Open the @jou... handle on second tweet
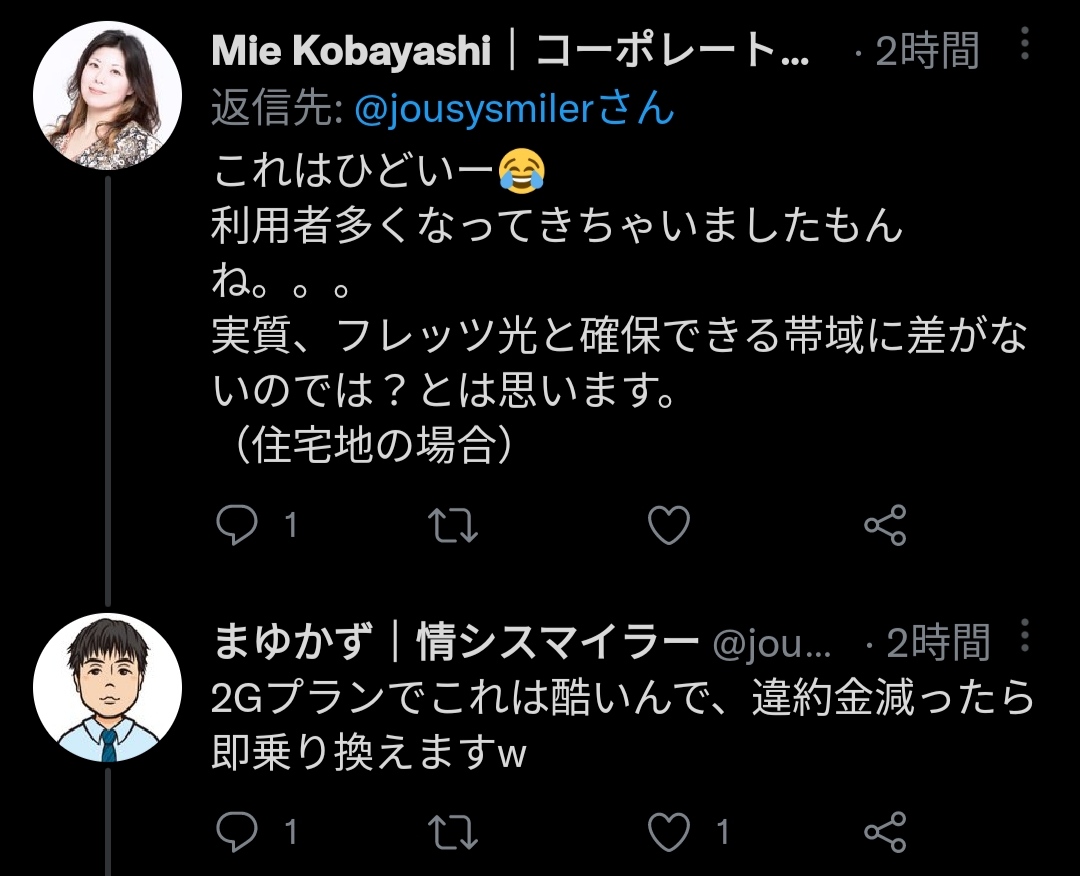The width and height of the screenshot is (1080, 876). point(771,644)
